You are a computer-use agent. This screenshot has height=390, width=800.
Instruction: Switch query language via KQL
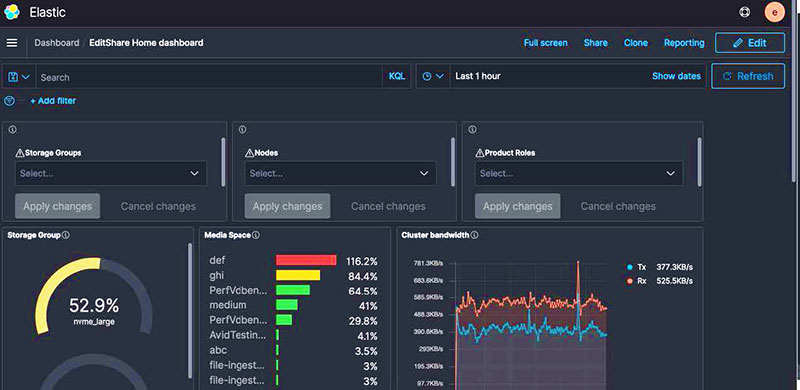[x=396, y=76]
